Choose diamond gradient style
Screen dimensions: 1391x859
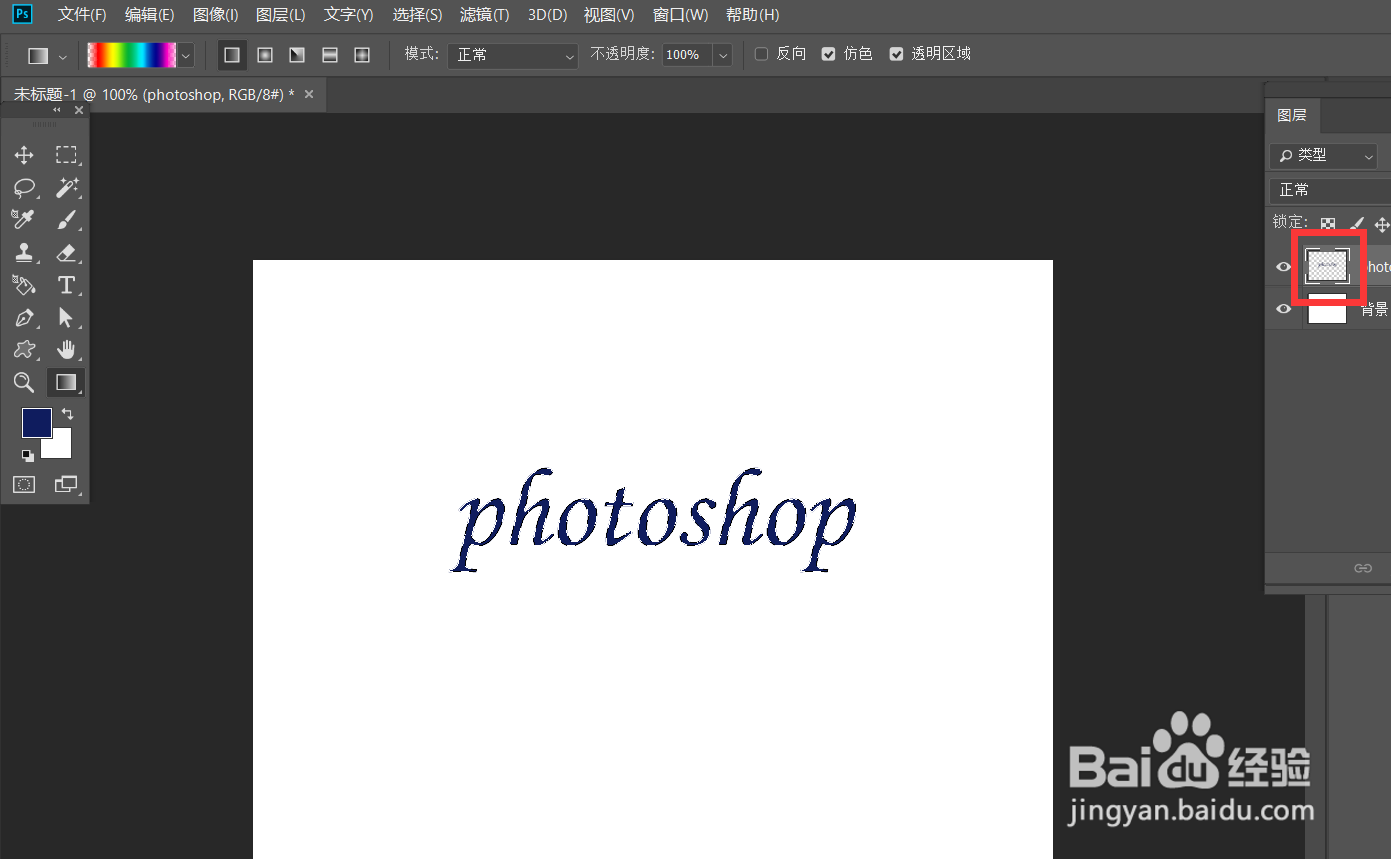tap(362, 55)
